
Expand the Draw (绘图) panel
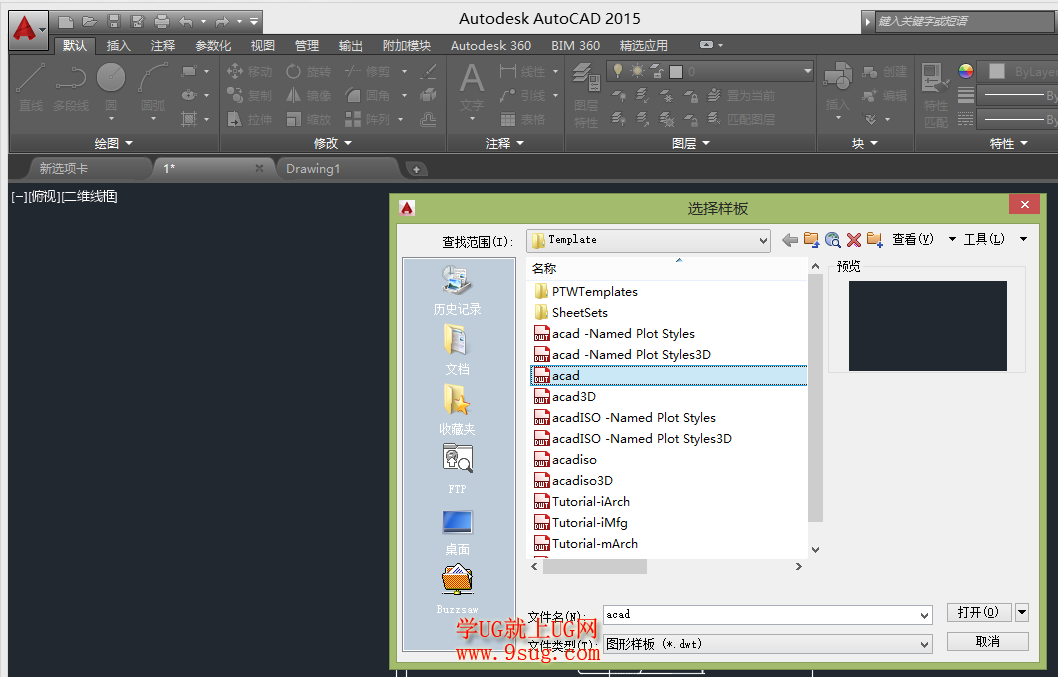(x=113, y=143)
